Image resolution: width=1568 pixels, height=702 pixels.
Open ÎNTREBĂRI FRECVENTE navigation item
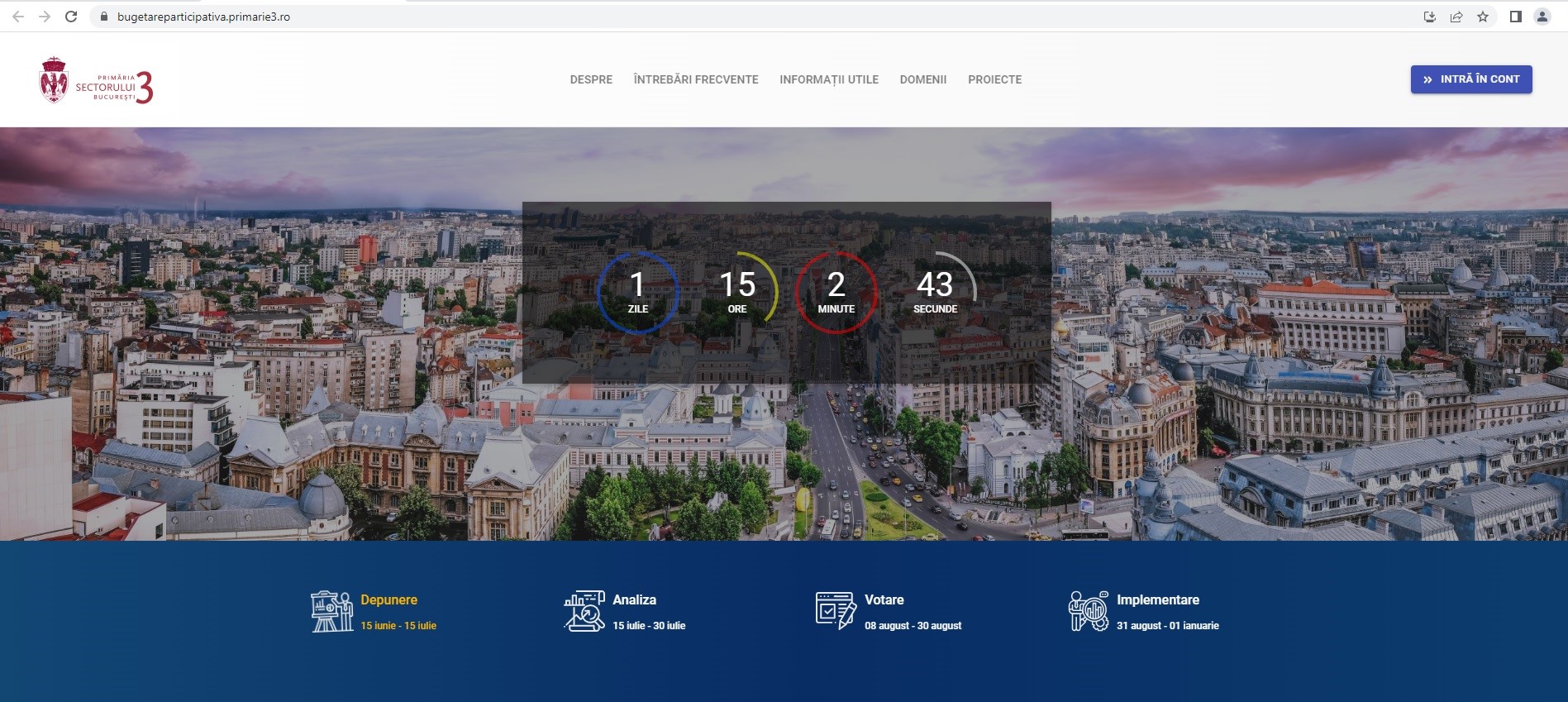point(695,79)
